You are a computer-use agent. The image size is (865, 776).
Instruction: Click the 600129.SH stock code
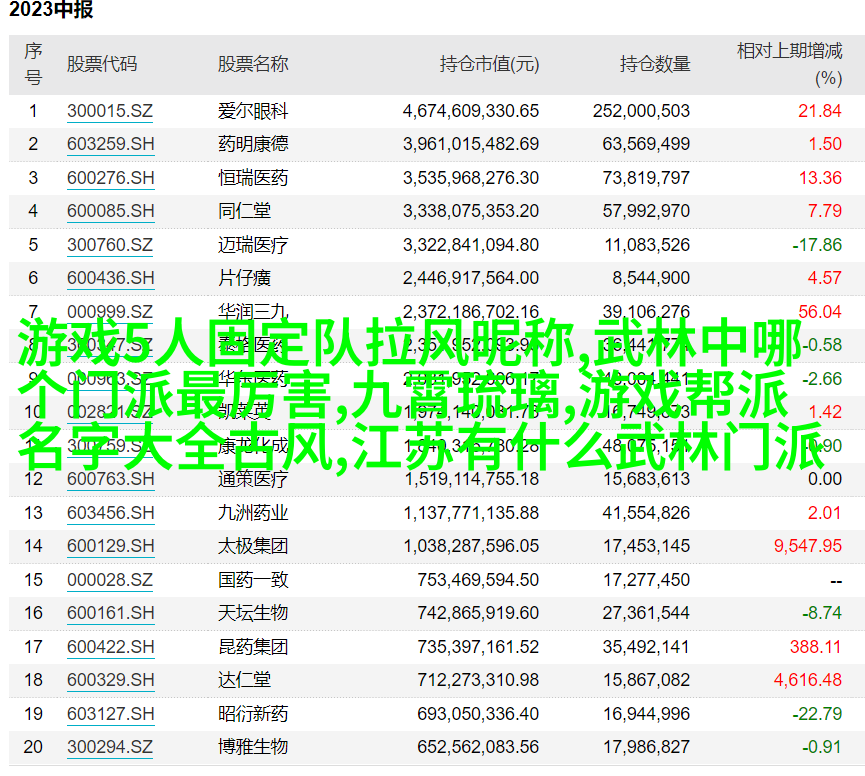[110, 546]
